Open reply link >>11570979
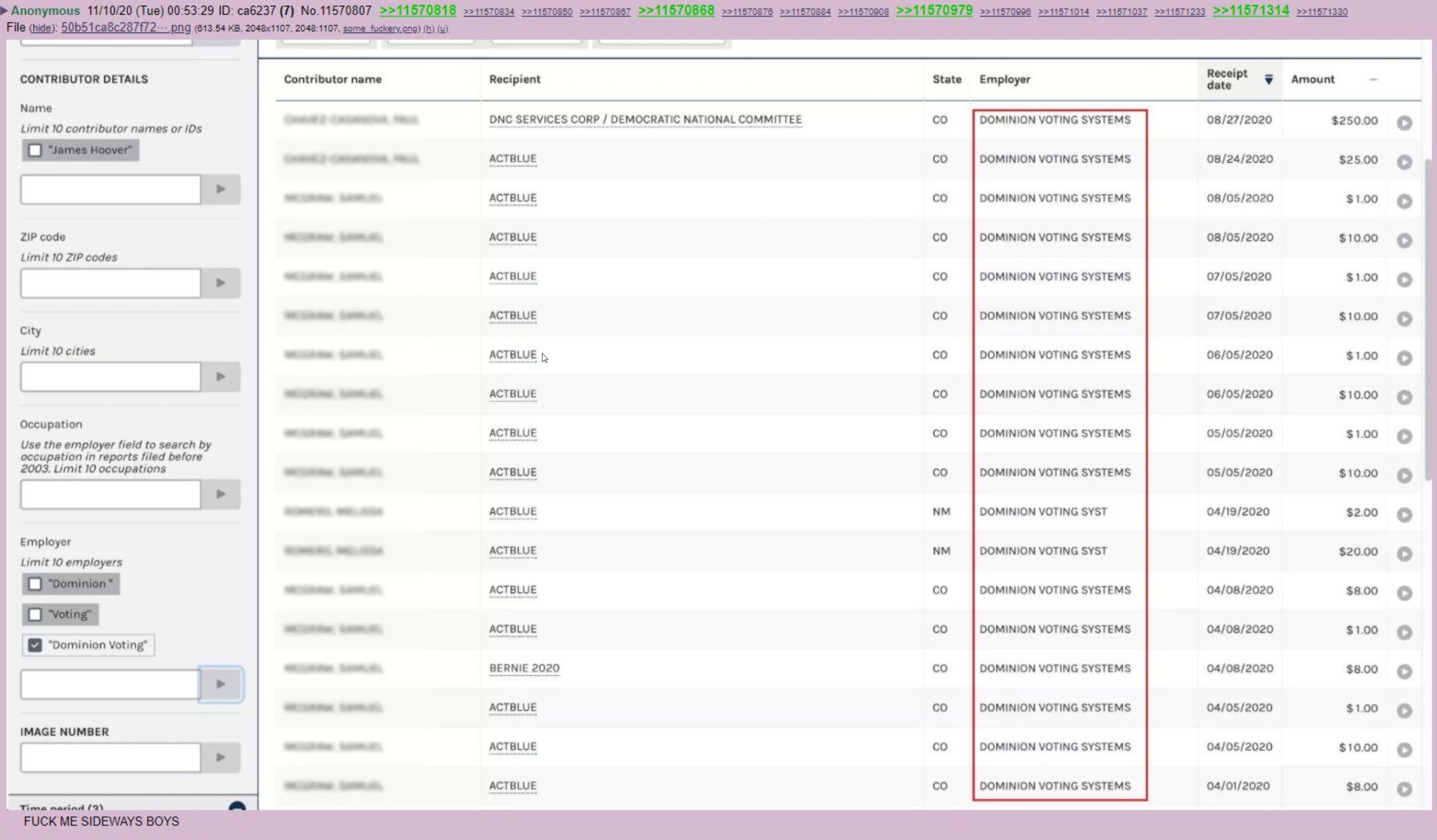Viewport: 1437px width, 840px height. click(934, 10)
